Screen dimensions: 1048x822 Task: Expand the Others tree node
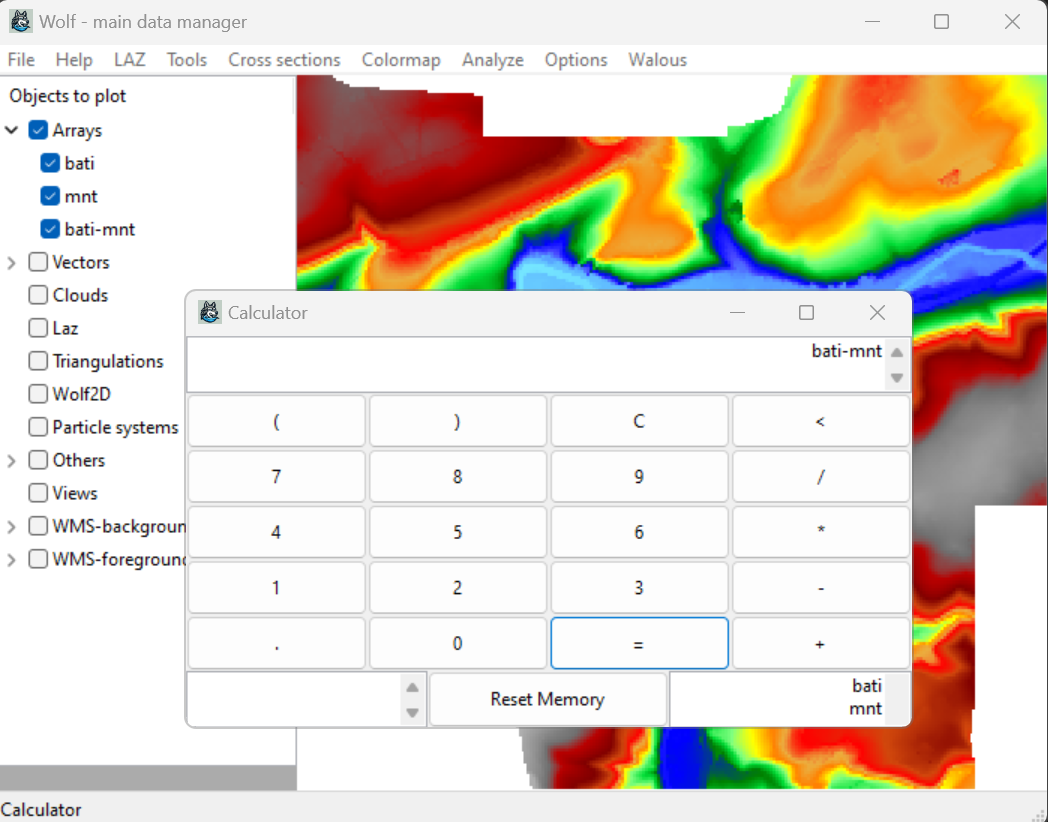click(12, 460)
